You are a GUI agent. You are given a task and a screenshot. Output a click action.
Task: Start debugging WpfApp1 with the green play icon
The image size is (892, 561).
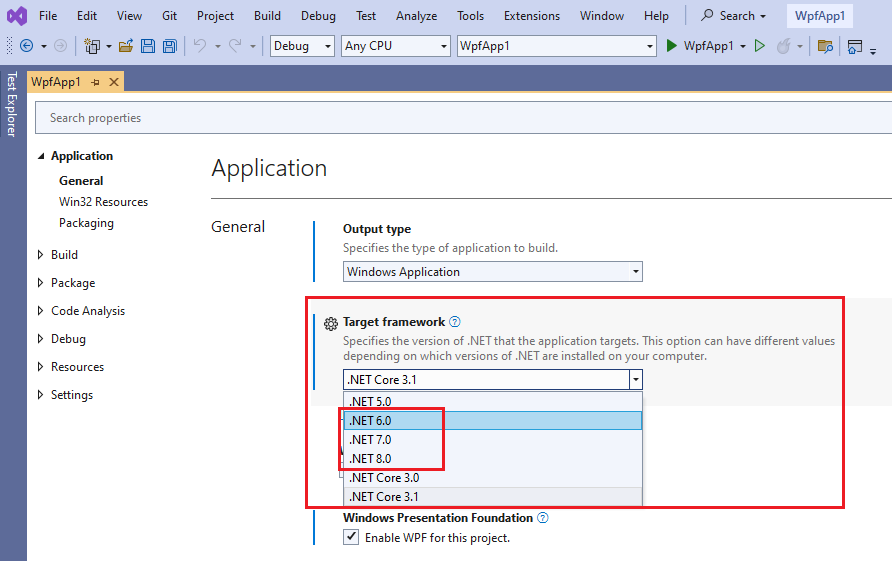[671, 46]
